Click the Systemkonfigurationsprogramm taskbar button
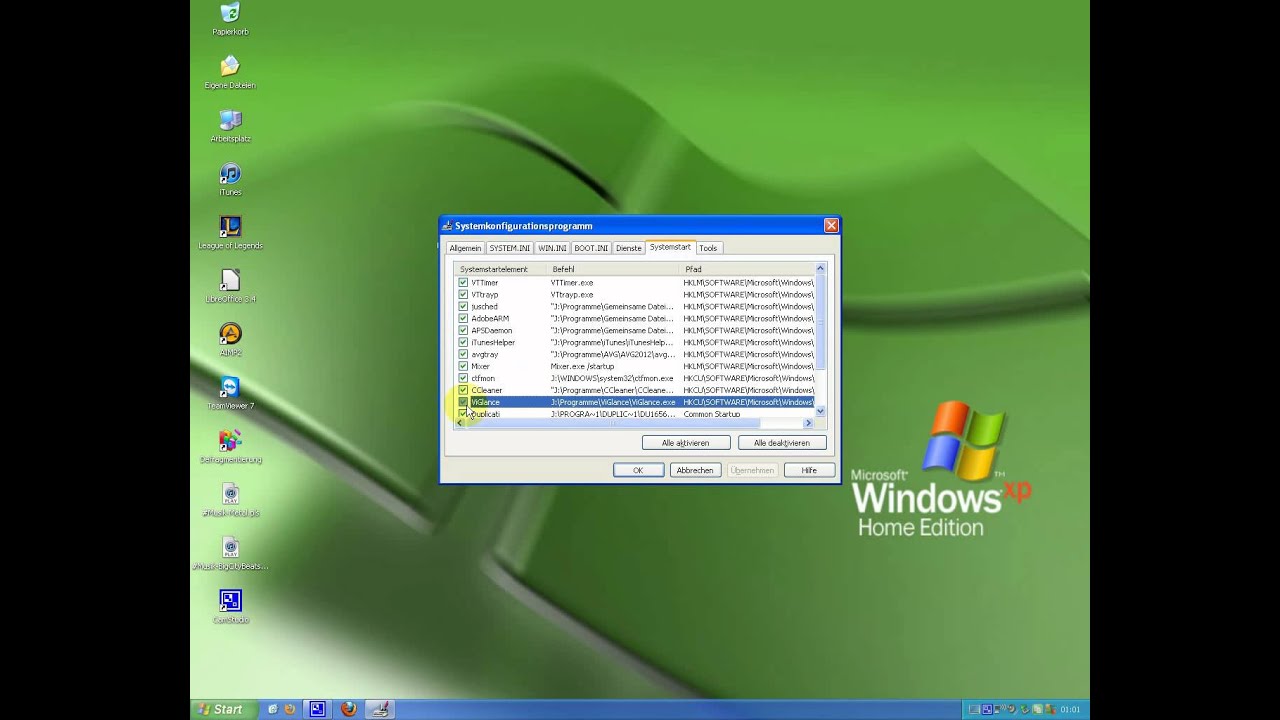The width and height of the screenshot is (1280, 720). [379, 709]
